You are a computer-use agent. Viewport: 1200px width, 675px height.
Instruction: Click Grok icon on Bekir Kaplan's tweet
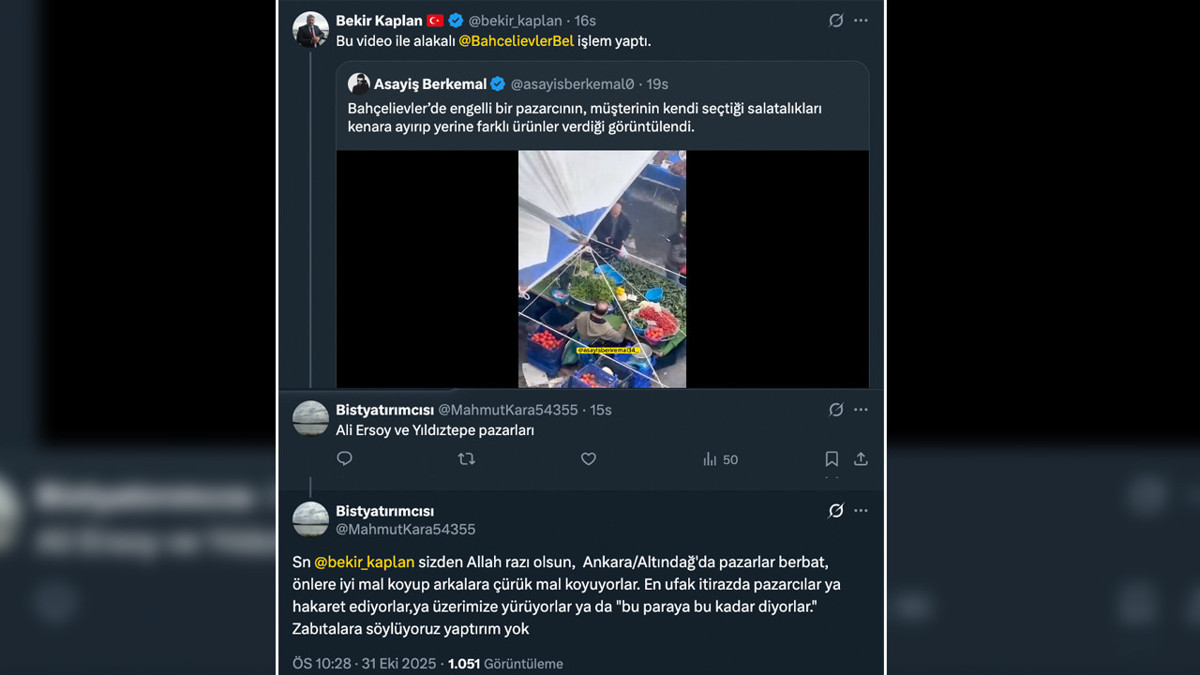pos(836,20)
